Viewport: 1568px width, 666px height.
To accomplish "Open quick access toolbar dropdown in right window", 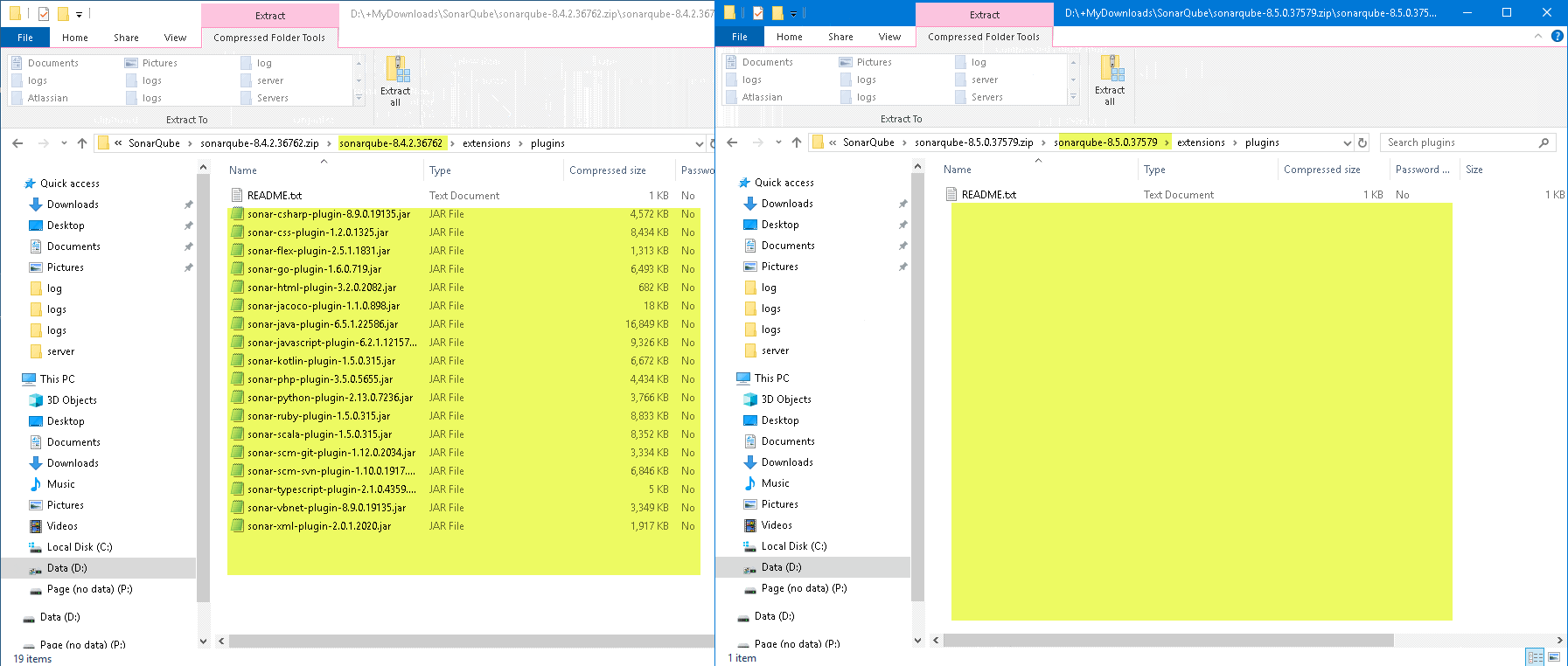I will [793, 13].
